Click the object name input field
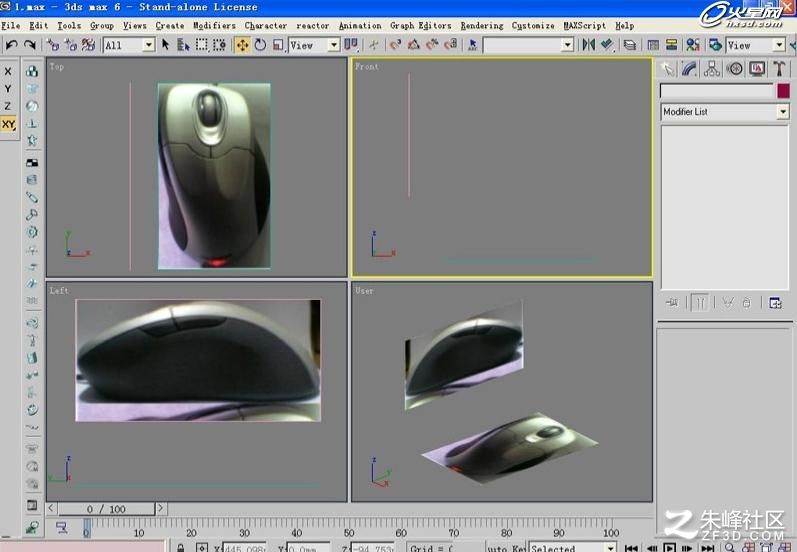This screenshot has height=552, width=797. 717,91
